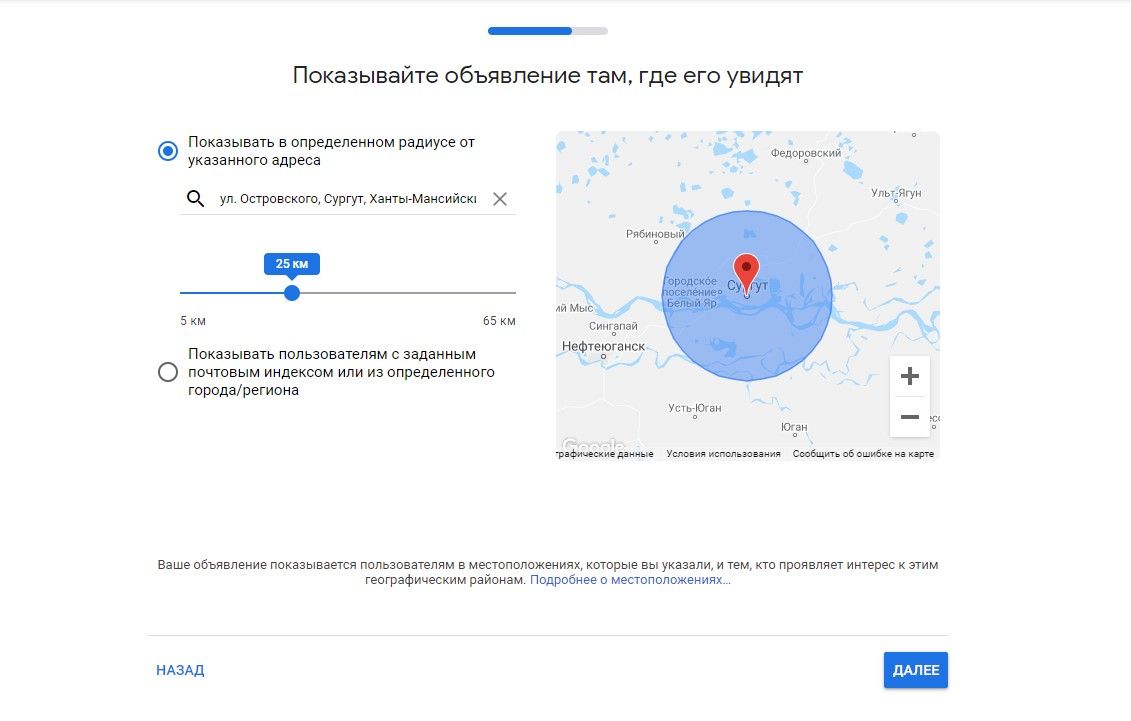1131x721 pixels.
Task: Click Сообщить об ошибке на карте
Action: (863, 452)
